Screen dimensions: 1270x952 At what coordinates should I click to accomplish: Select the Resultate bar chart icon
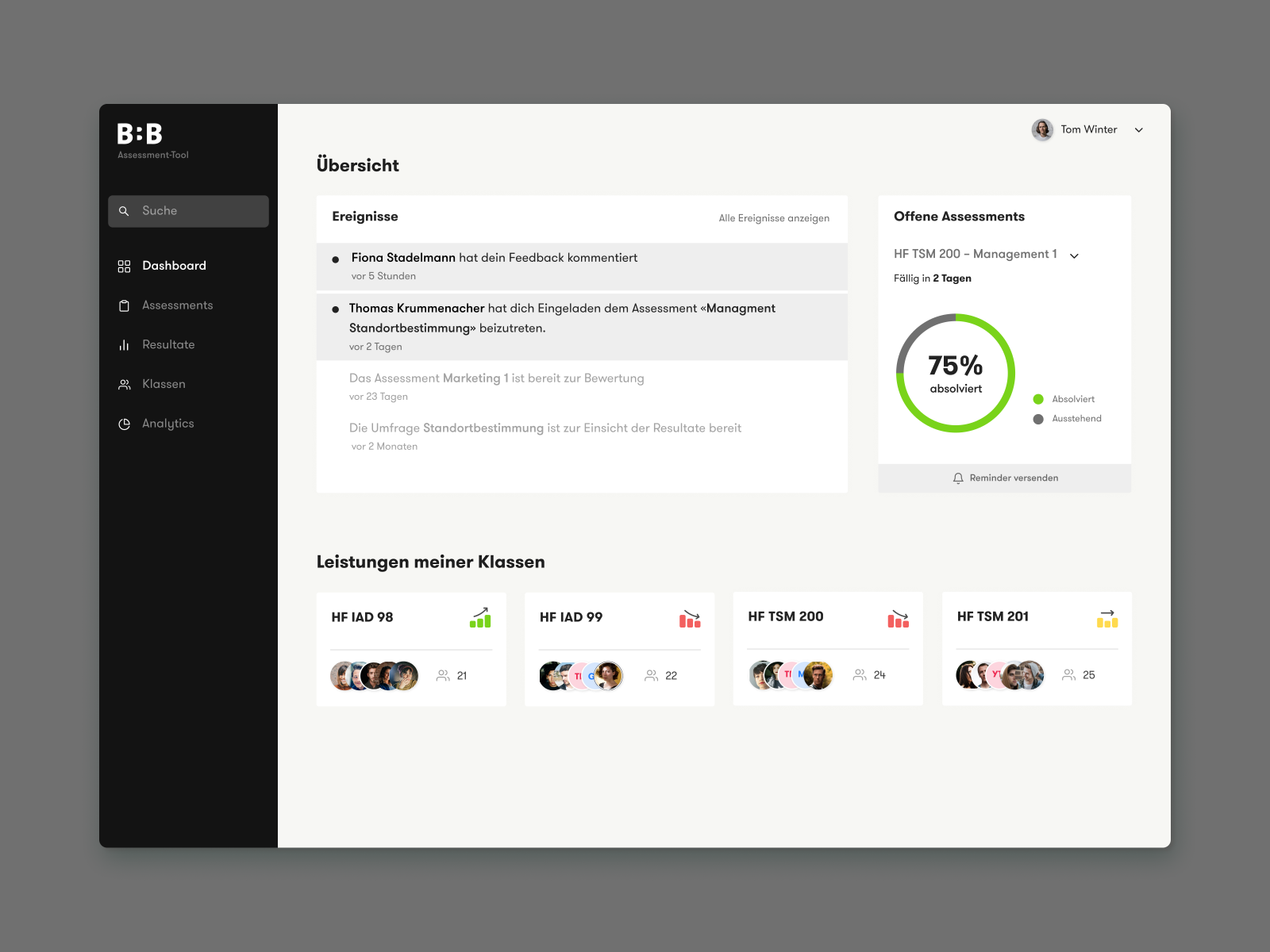tap(124, 344)
